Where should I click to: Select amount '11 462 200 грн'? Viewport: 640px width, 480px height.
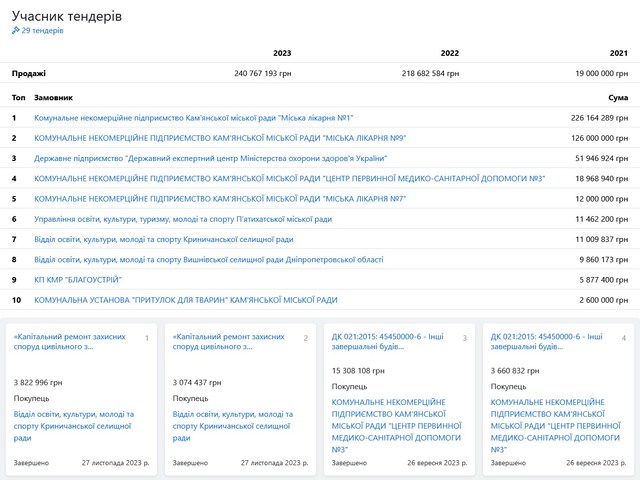[x=602, y=219]
